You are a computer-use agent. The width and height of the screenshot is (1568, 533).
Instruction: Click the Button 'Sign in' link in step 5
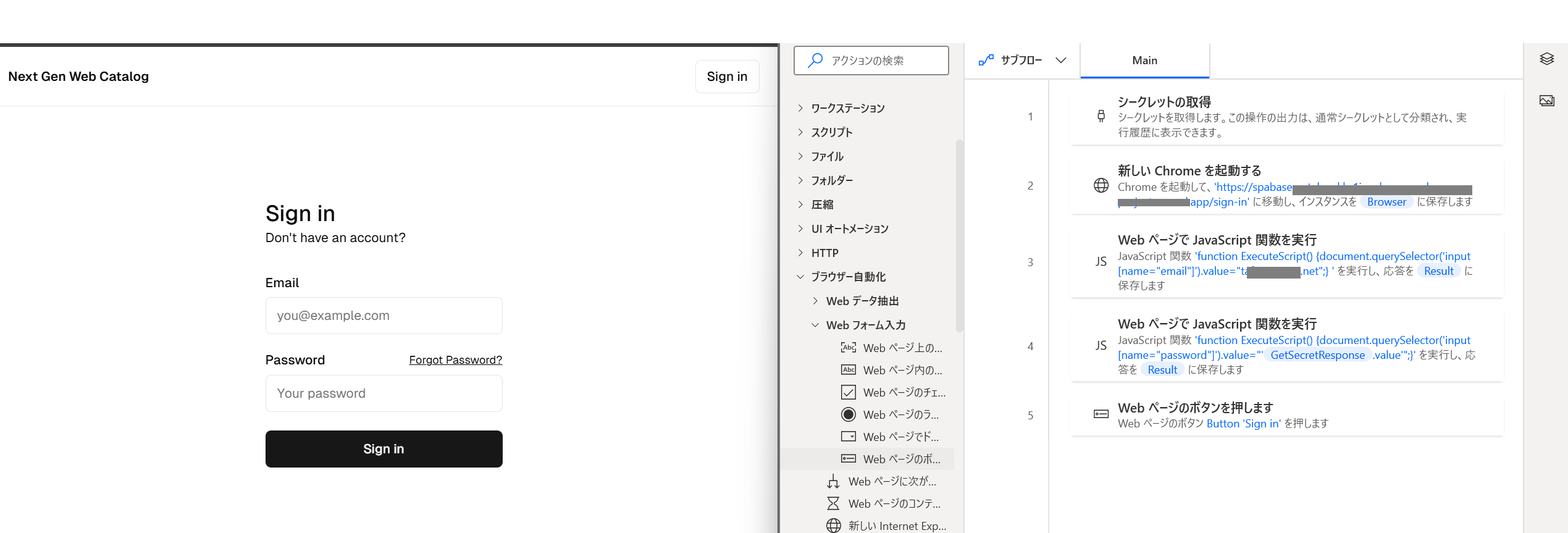point(1244,424)
